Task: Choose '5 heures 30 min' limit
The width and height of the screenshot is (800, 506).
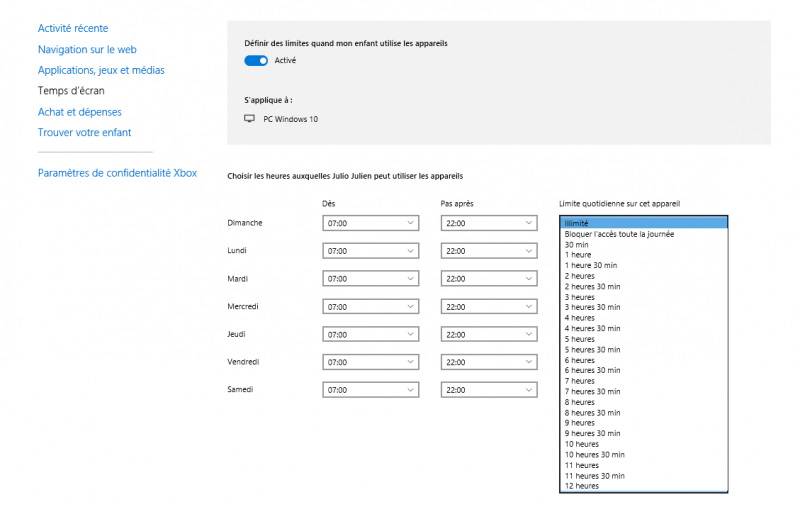Action: (592, 350)
